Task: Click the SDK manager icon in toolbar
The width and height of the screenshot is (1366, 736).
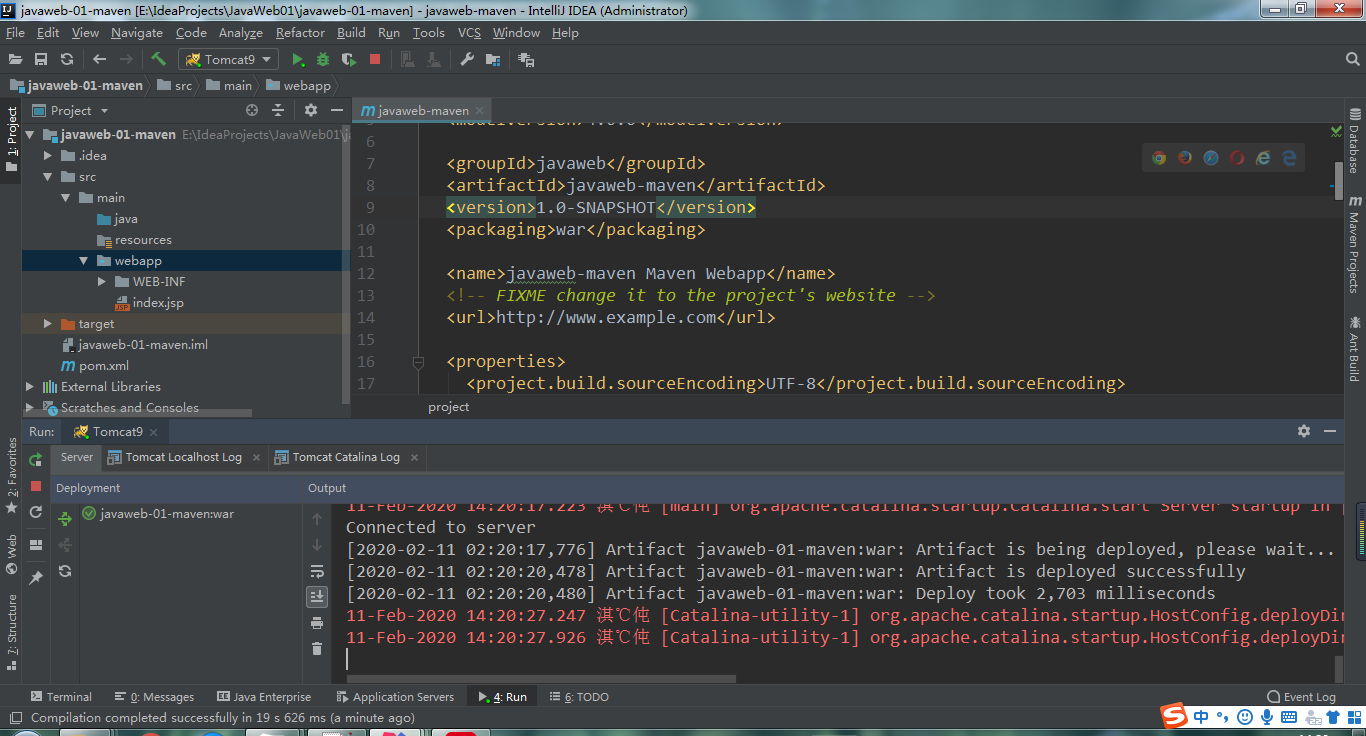Action: [527, 60]
